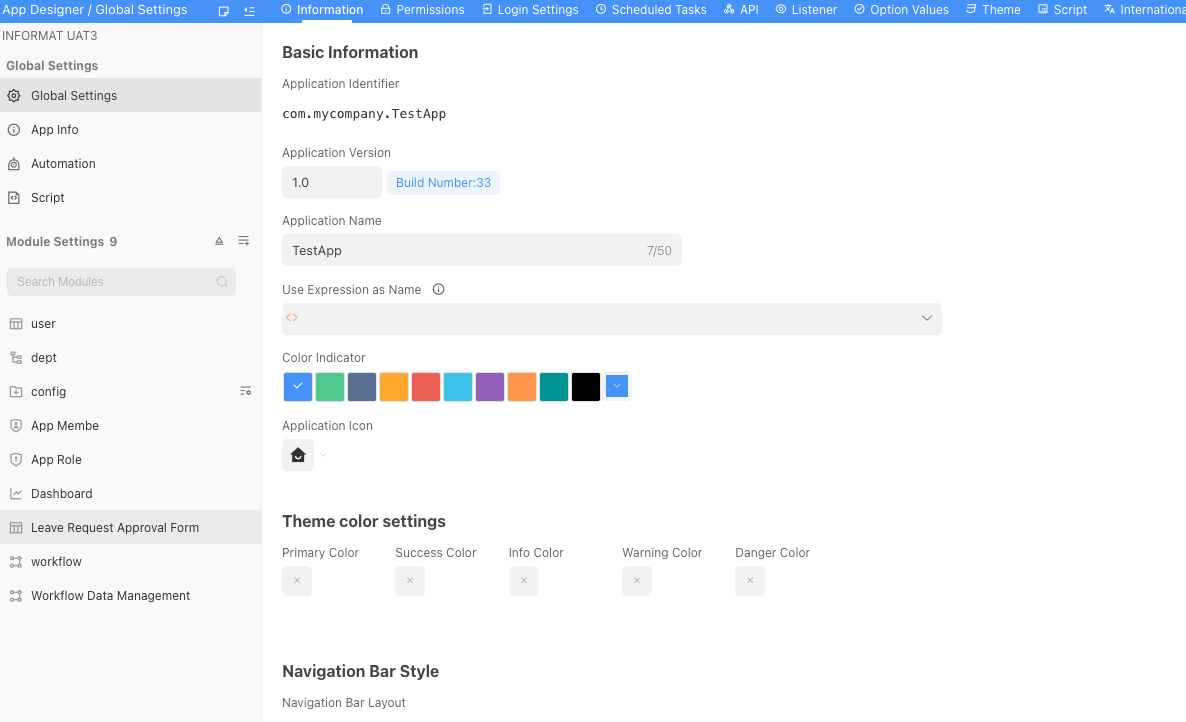The height and width of the screenshot is (722, 1186).
Task: Clear the Primary Color box
Action: (297, 581)
